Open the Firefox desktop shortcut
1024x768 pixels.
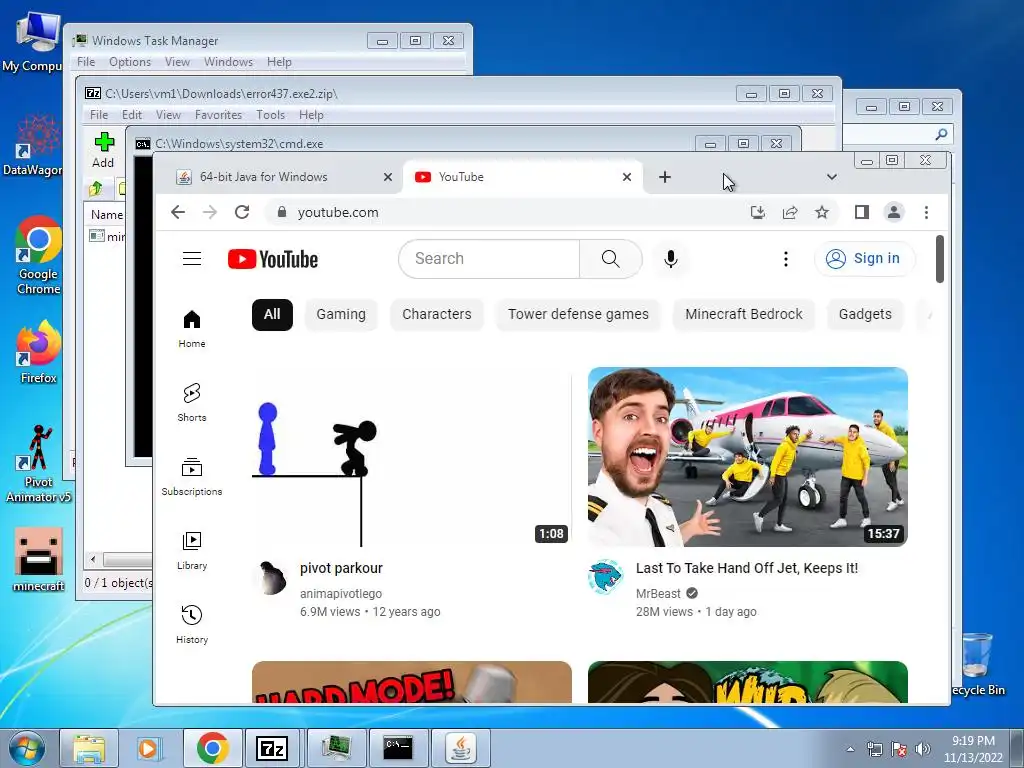click(x=39, y=352)
